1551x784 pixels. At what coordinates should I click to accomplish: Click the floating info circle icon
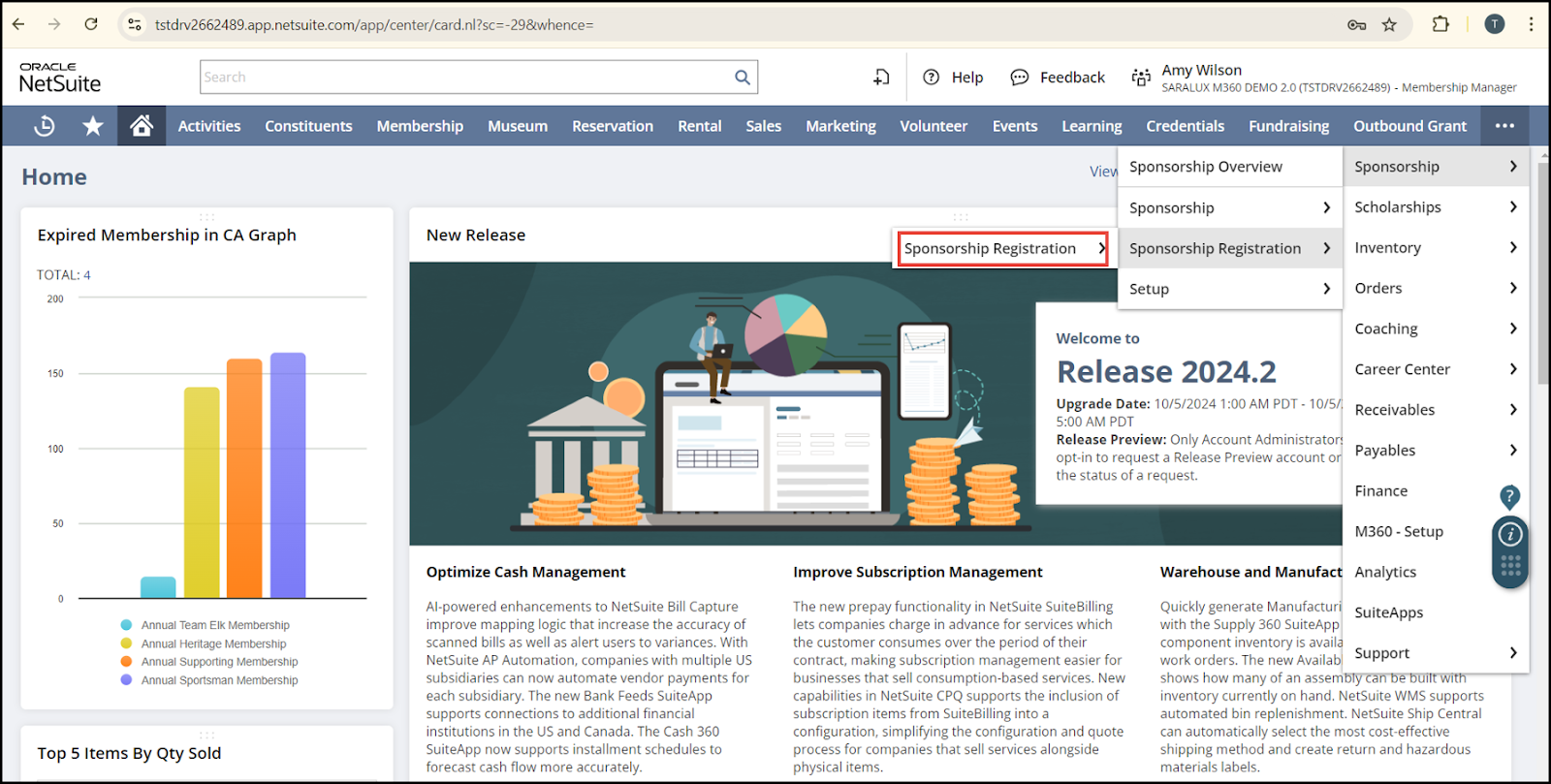pyautogui.click(x=1509, y=534)
